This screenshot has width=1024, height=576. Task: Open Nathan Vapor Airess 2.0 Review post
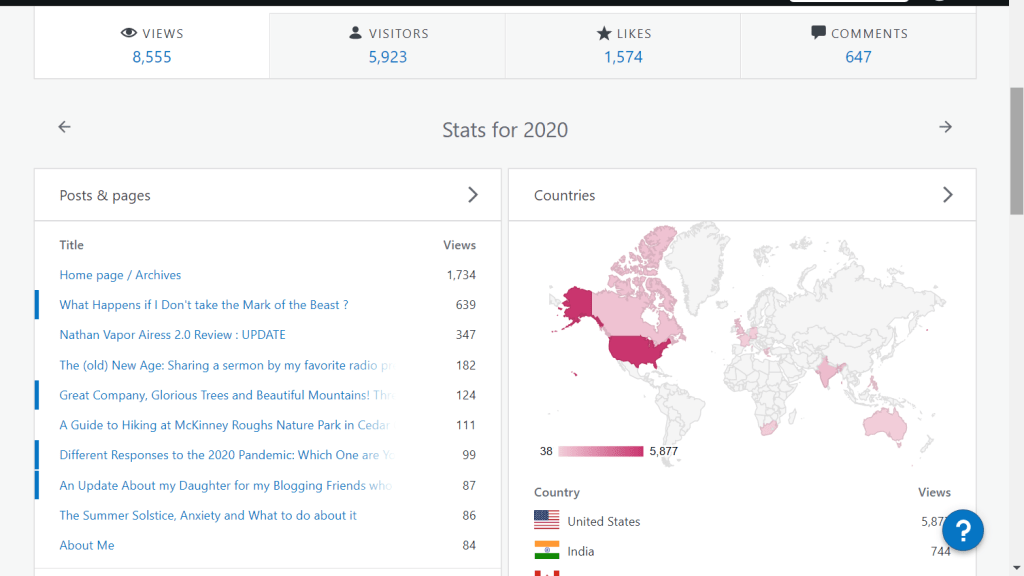click(172, 335)
